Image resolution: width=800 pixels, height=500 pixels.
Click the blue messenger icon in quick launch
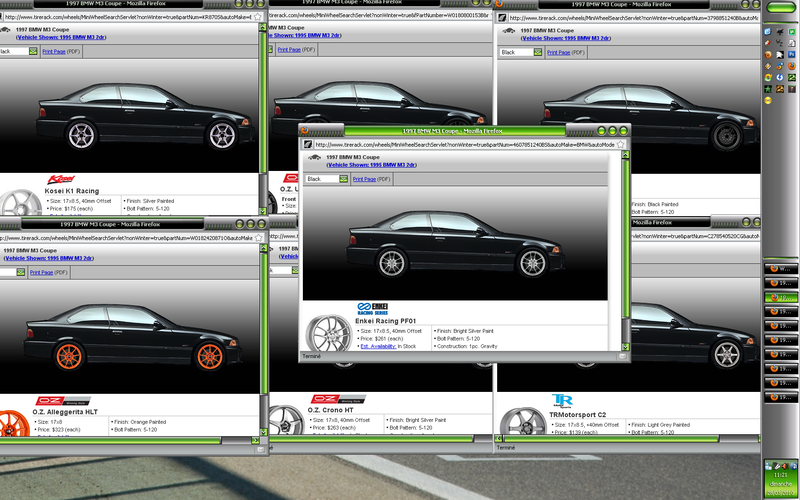(x=768, y=32)
